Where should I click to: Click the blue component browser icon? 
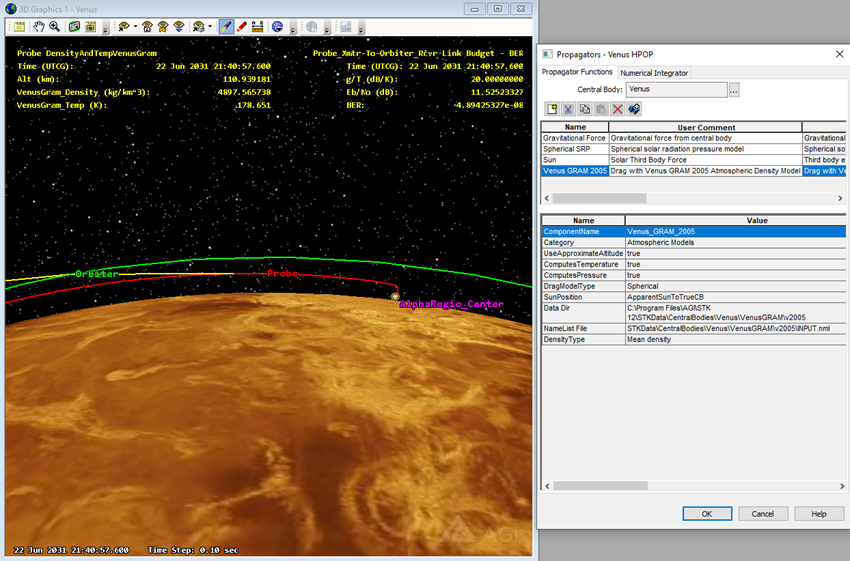[x=634, y=109]
